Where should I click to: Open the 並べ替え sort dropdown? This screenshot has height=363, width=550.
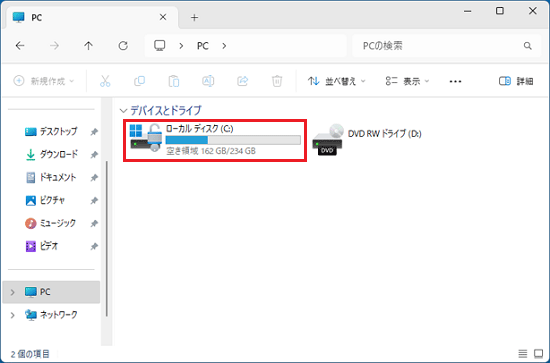click(336, 81)
